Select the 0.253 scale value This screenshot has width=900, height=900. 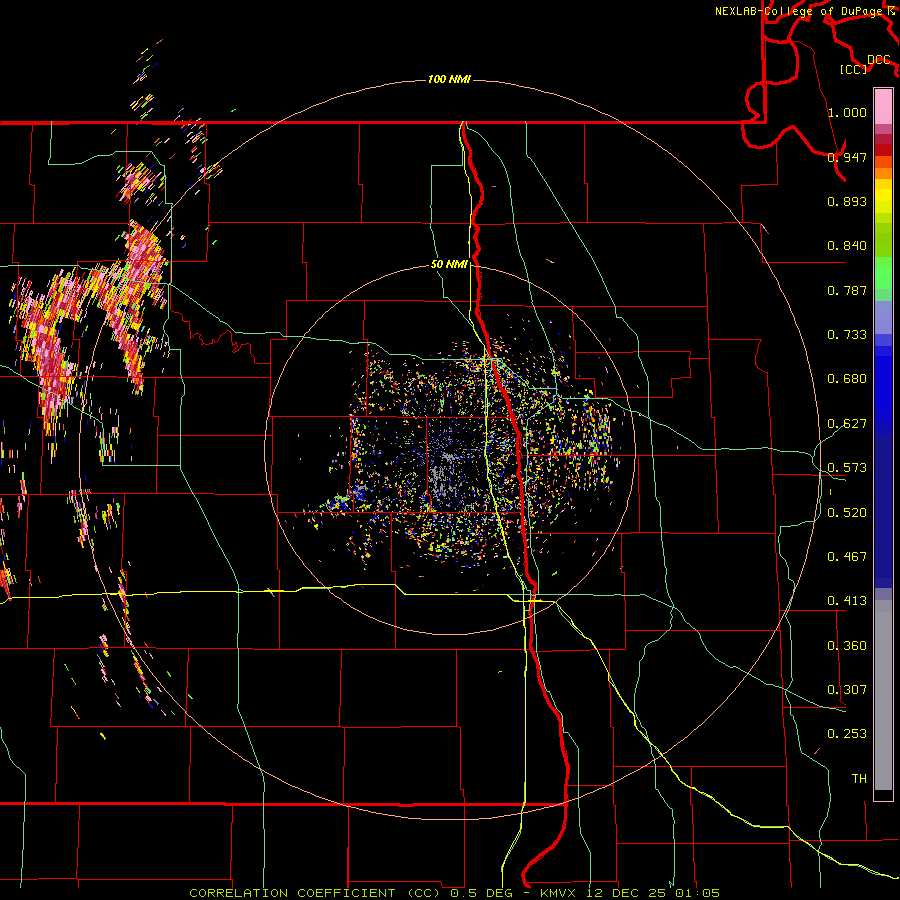pos(847,734)
